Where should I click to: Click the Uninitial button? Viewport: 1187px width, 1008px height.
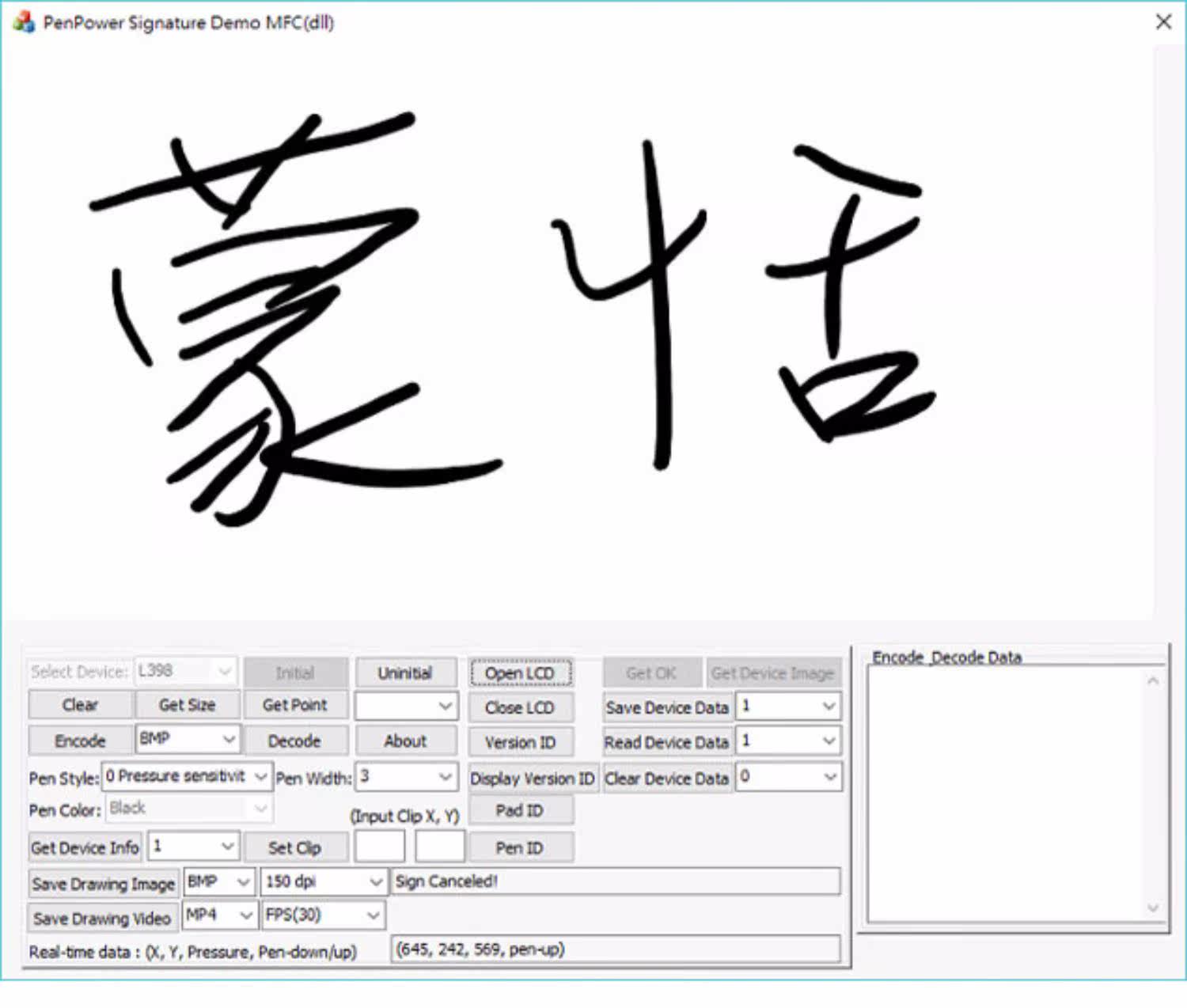405,673
